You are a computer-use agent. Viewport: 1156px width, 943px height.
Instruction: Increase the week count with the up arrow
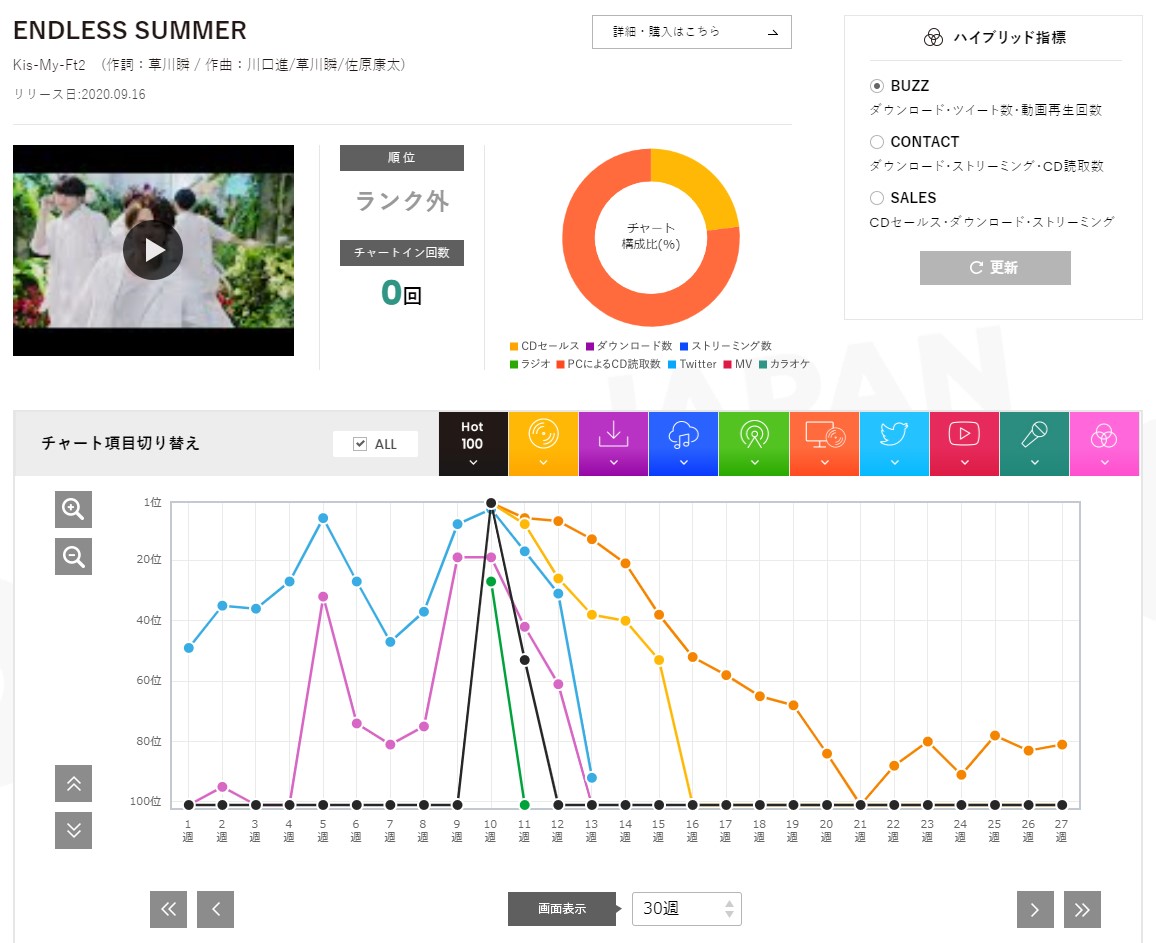click(x=729, y=902)
